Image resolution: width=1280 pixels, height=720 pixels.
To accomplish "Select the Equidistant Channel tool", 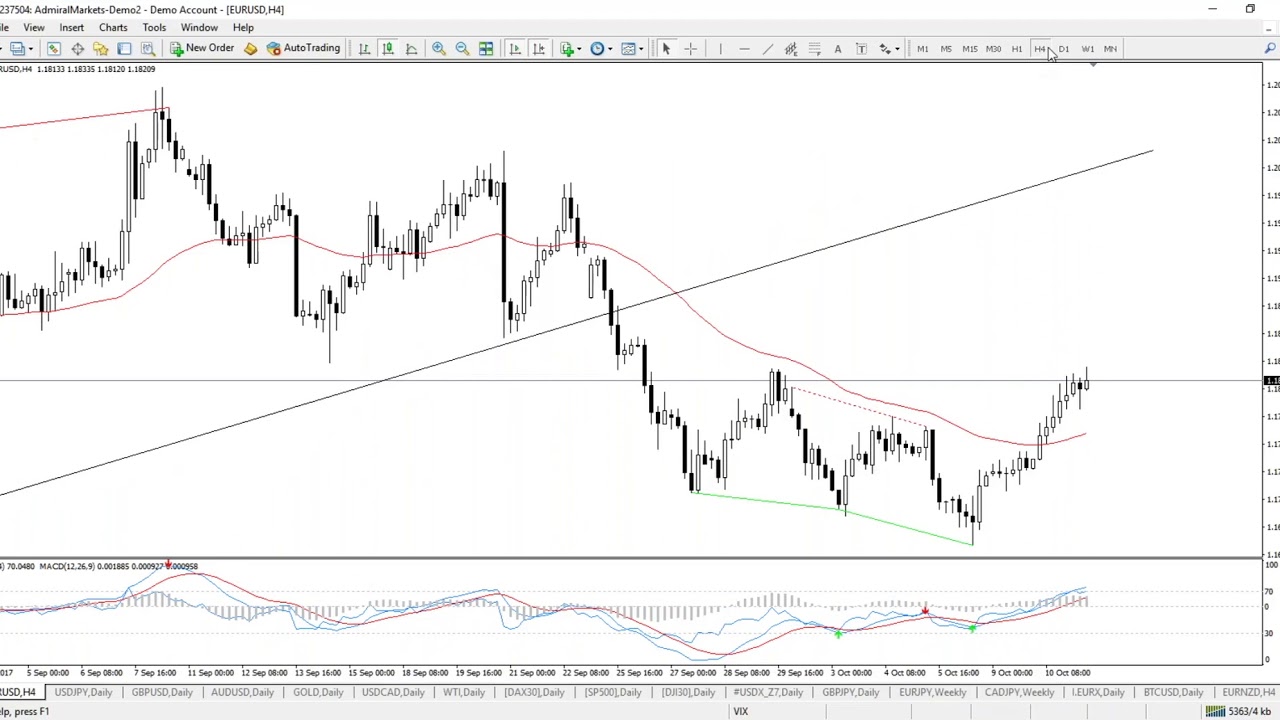I will coord(791,48).
